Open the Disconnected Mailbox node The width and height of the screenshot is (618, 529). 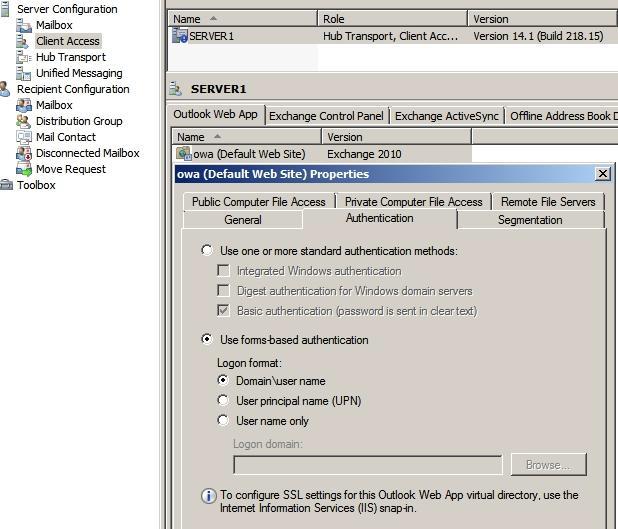tap(88, 153)
